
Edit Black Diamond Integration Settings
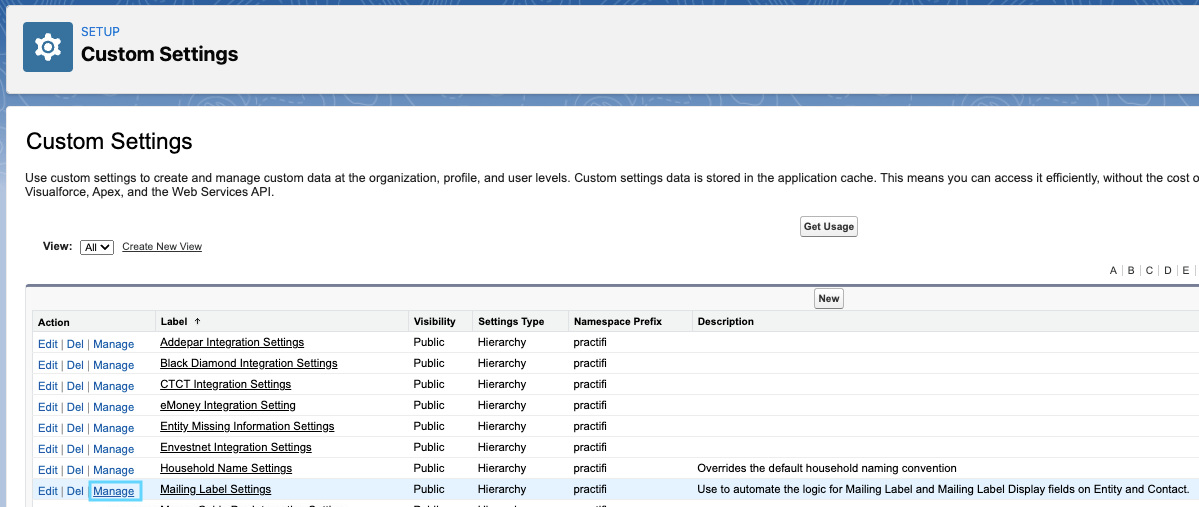tap(47, 365)
